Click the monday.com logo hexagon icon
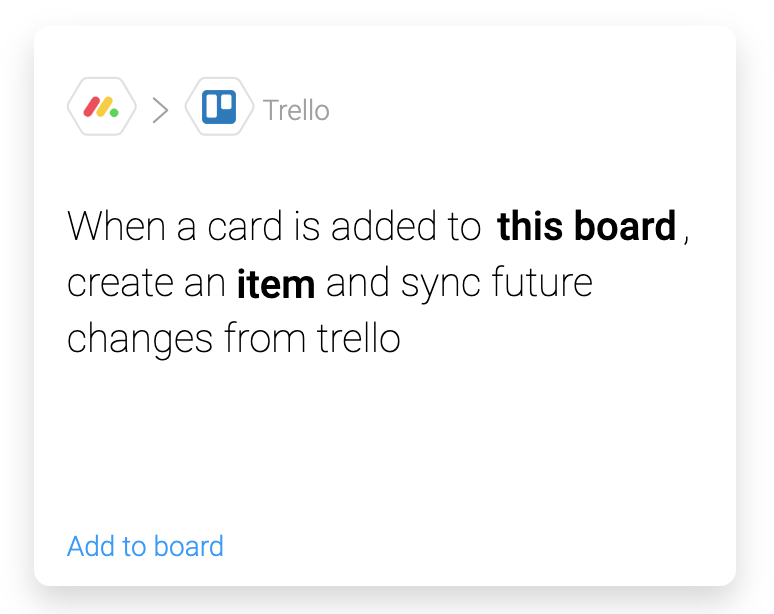Image resolution: width=774 pixels, height=614 pixels. click(x=102, y=107)
